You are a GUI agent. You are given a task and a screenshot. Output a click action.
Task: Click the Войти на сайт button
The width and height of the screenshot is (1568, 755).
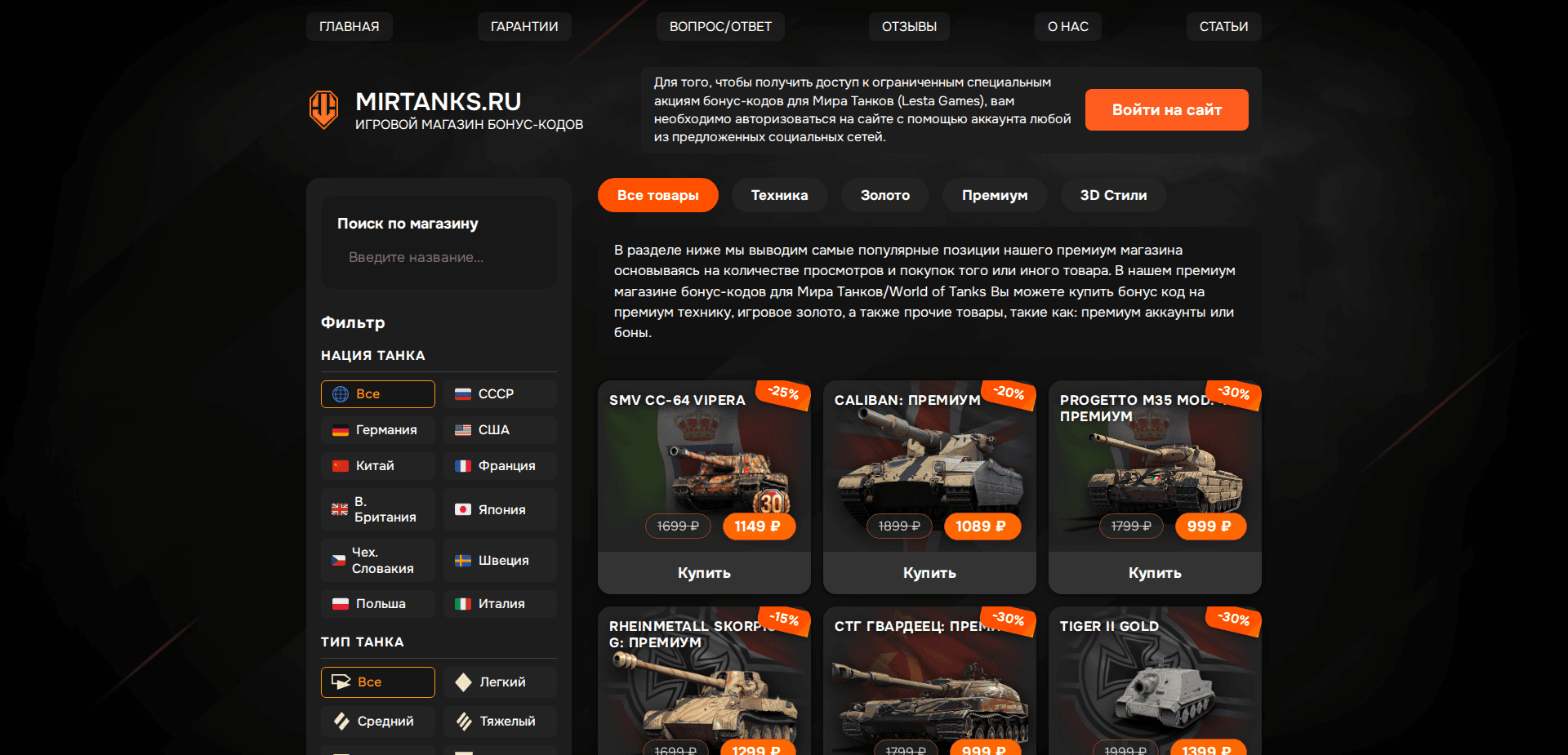click(x=1167, y=109)
